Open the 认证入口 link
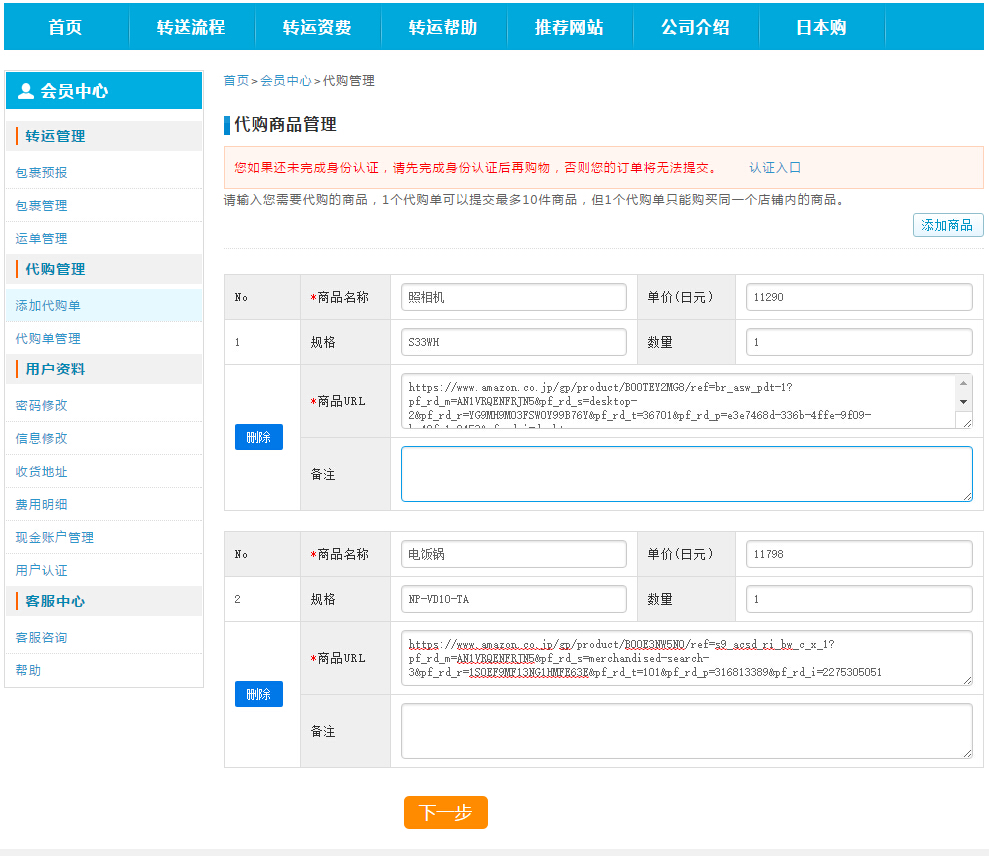The width and height of the screenshot is (989, 856). (775, 168)
